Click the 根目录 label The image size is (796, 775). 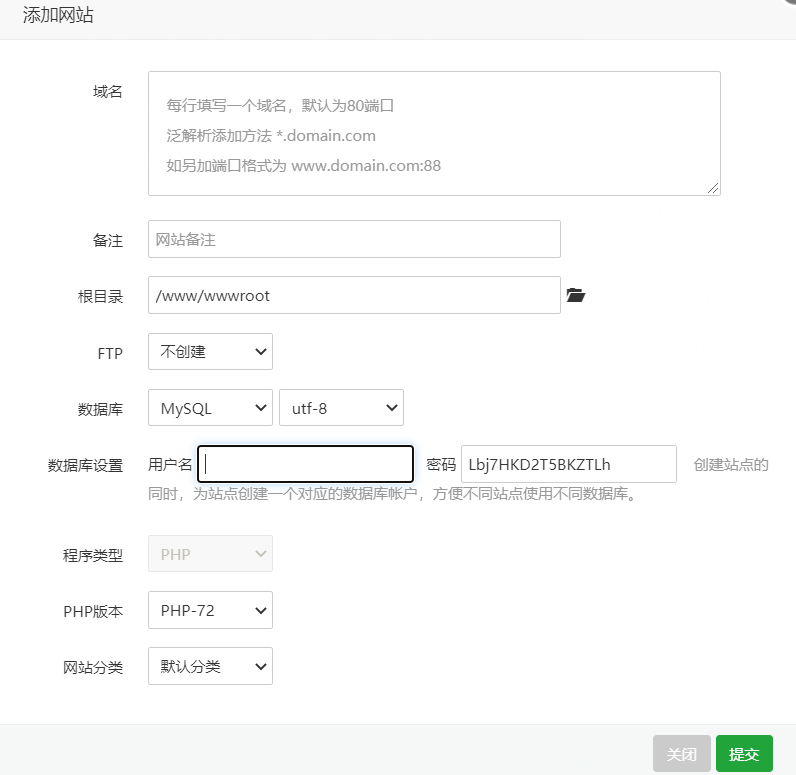[101, 296]
